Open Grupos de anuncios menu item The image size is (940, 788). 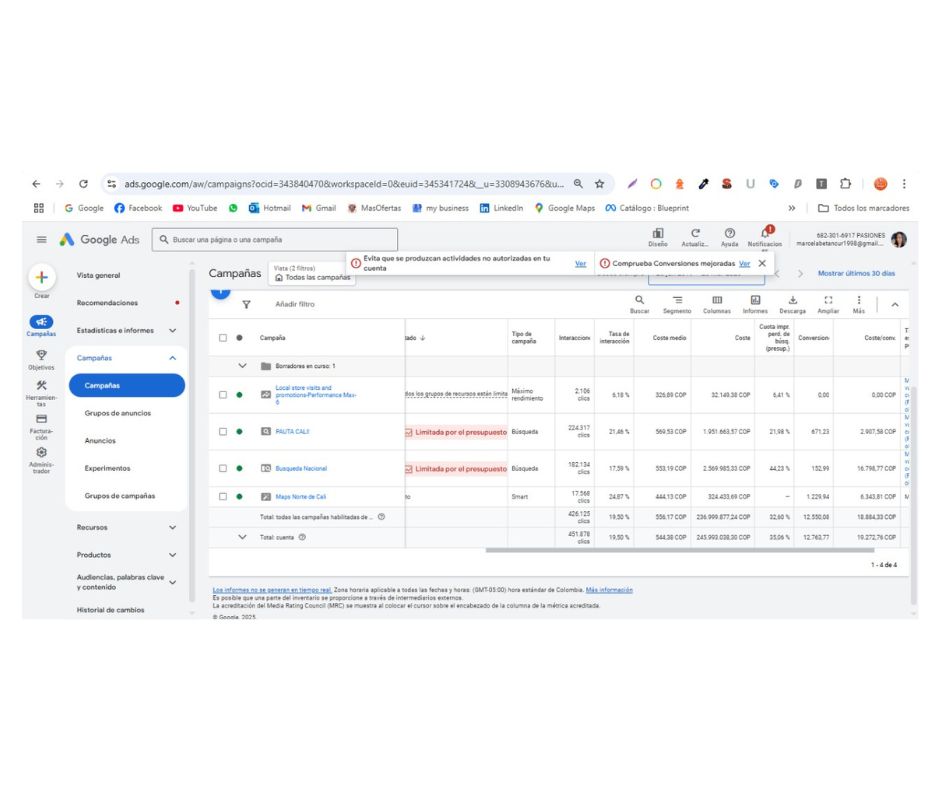118,413
